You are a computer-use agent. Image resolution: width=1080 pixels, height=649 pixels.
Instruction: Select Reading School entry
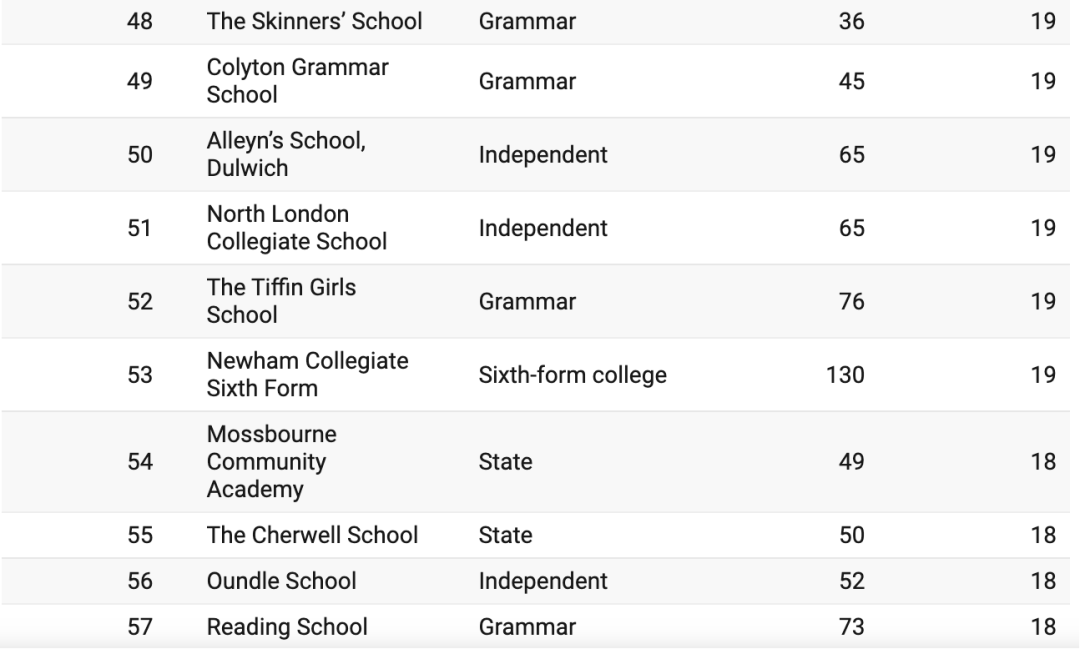pos(287,627)
